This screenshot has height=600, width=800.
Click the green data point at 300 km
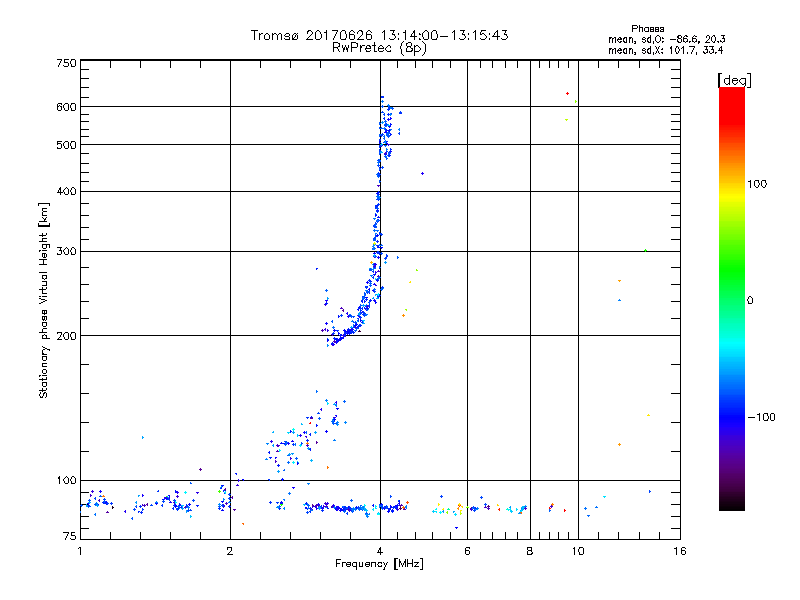[x=645, y=251]
